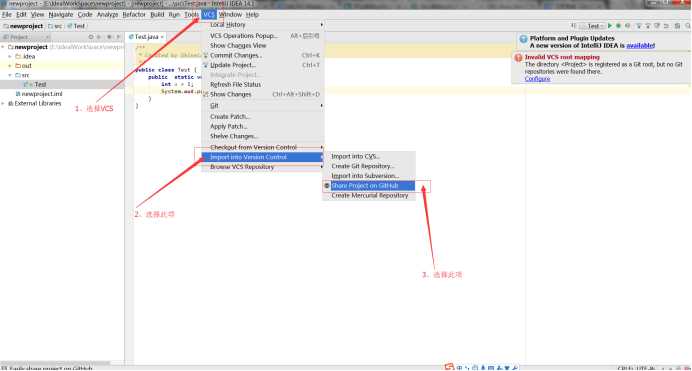Open the File menu
This screenshot has width=692, height=371.
click(7, 15)
